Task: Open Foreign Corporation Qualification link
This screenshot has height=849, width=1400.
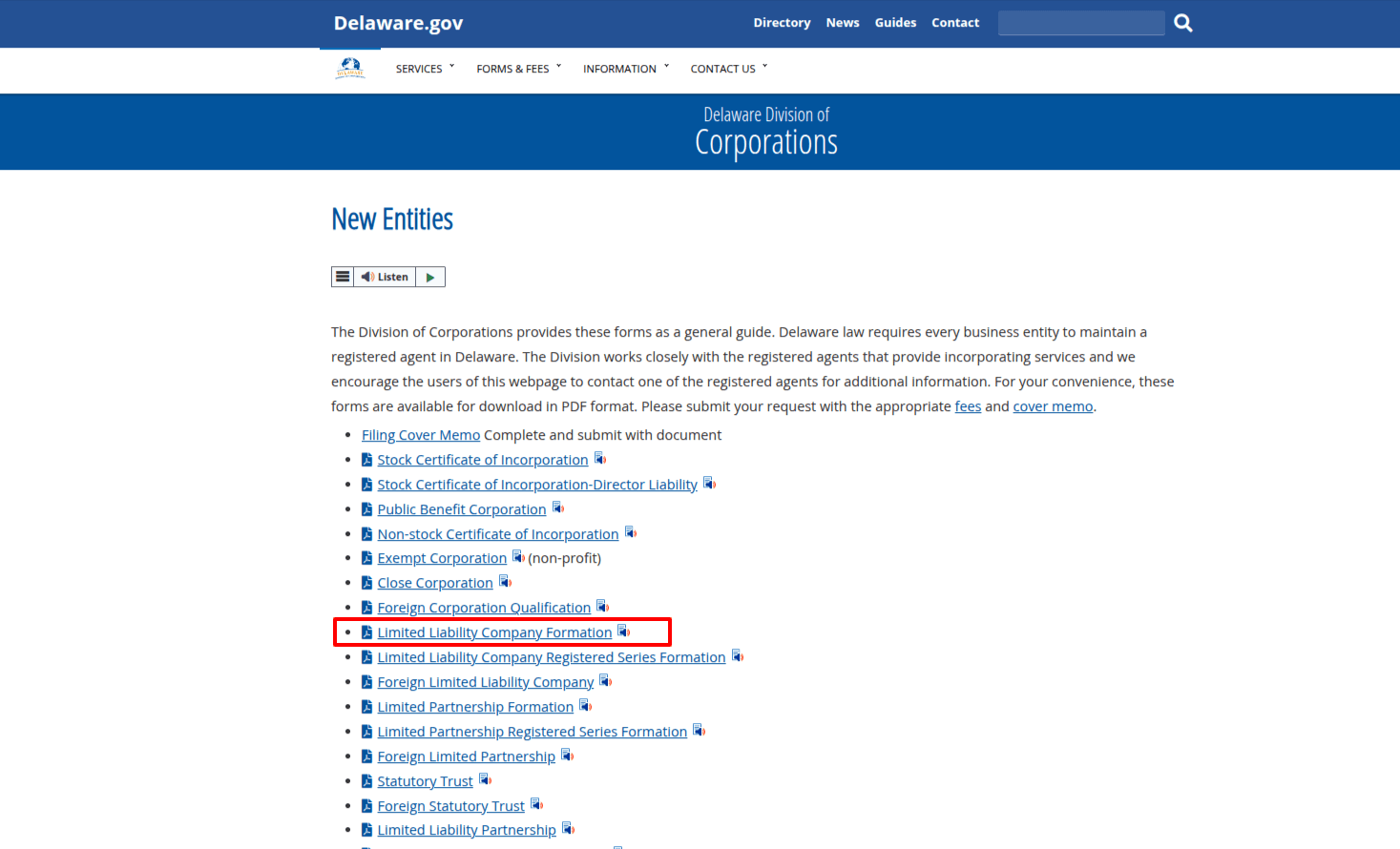Action: [484, 608]
